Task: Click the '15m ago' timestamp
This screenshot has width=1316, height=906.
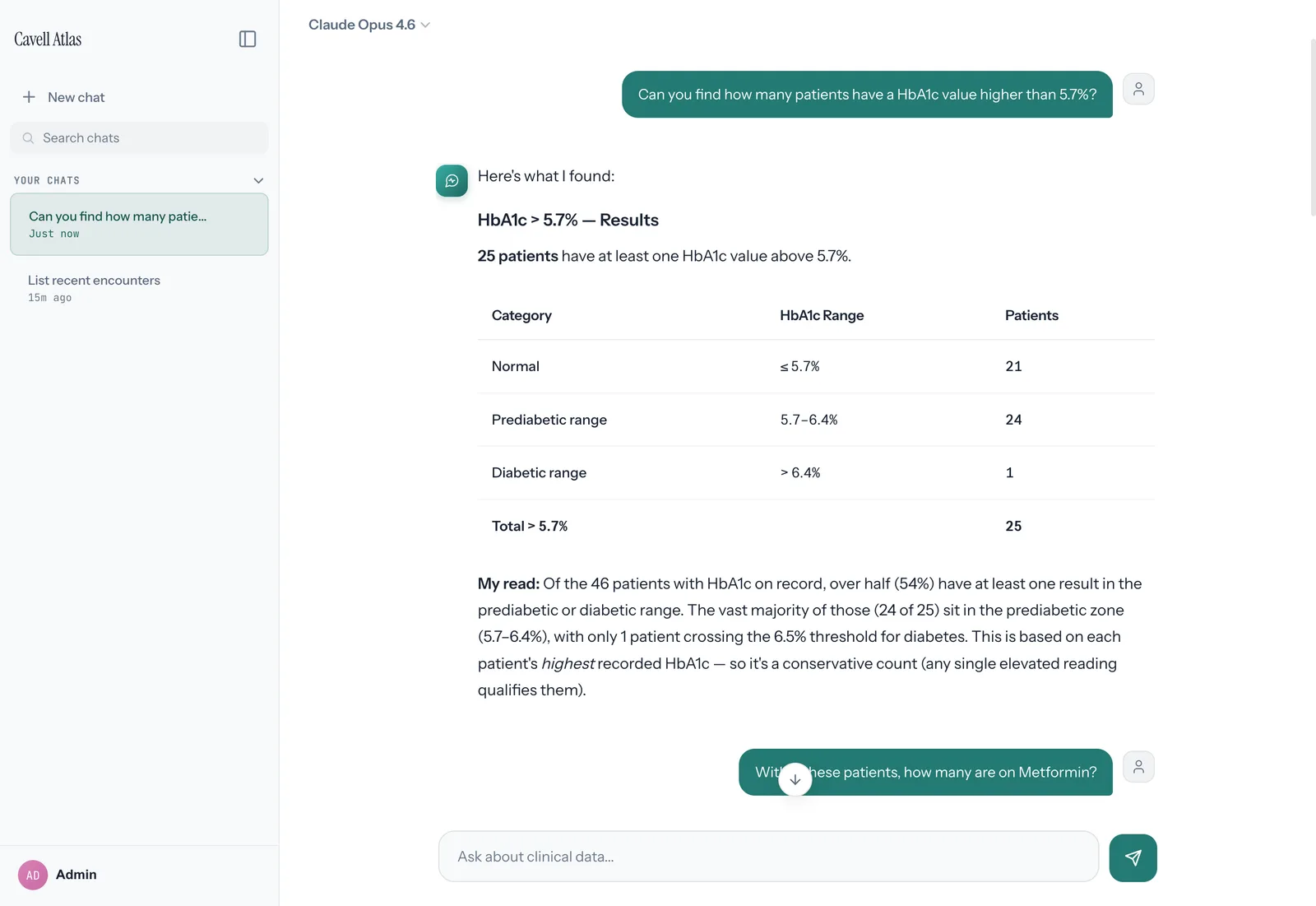Action: pos(49,298)
